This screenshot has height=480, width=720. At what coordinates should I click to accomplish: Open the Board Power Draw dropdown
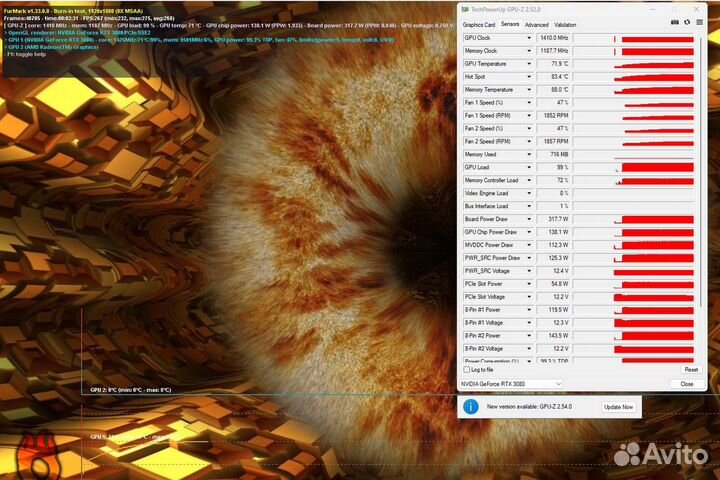[x=529, y=219]
